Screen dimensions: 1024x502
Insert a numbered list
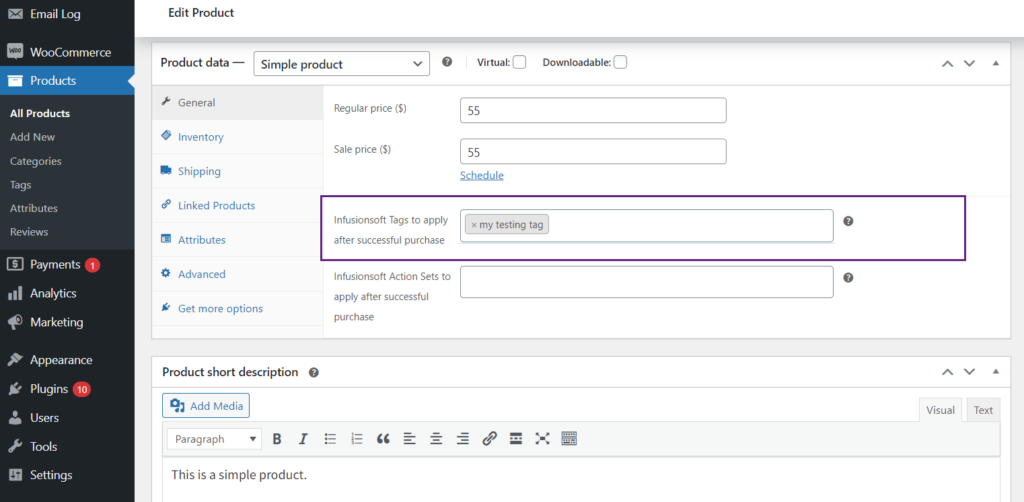[x=357, y=439]
